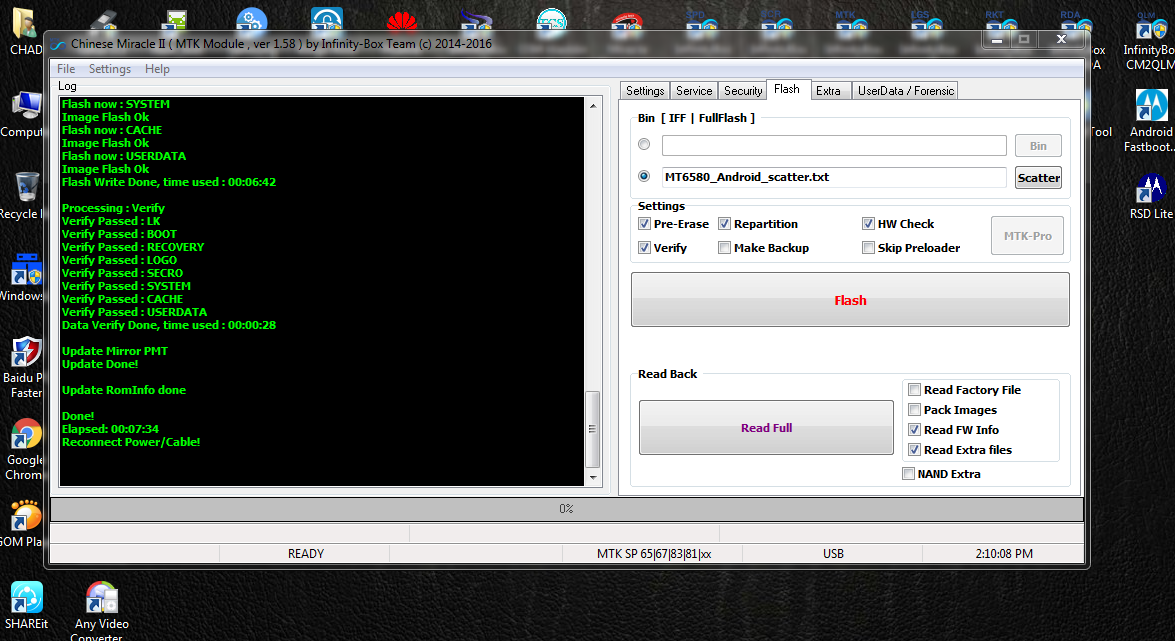Click the Bin browse button

pos(1038,145)
